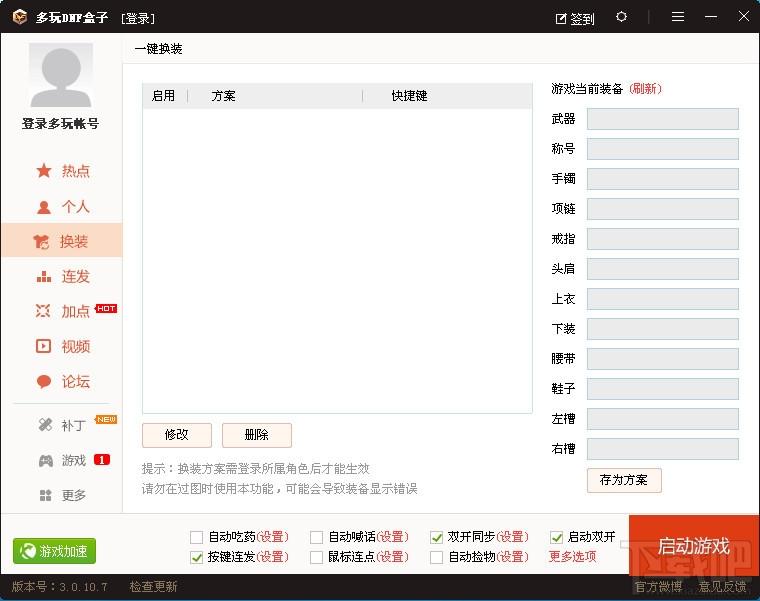Click the 称号 equipment field
This screenshot has height=601, width=760.
pyautogui.click(x=663, y=149)
